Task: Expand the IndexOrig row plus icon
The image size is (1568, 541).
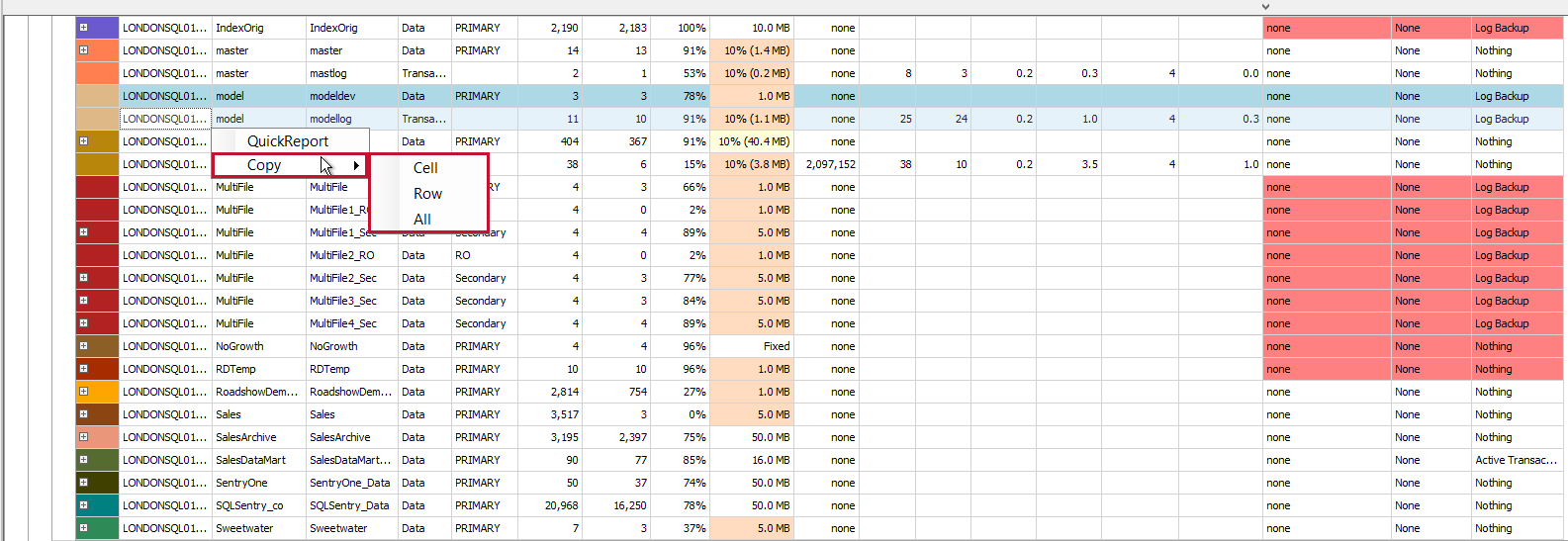Action: (x=83, y=28)
